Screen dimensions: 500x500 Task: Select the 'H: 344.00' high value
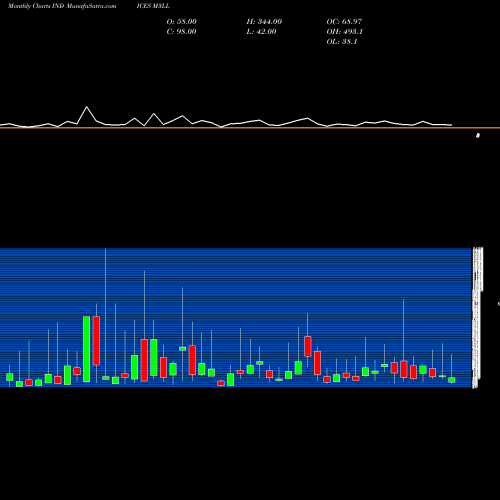tap(264, 22)
